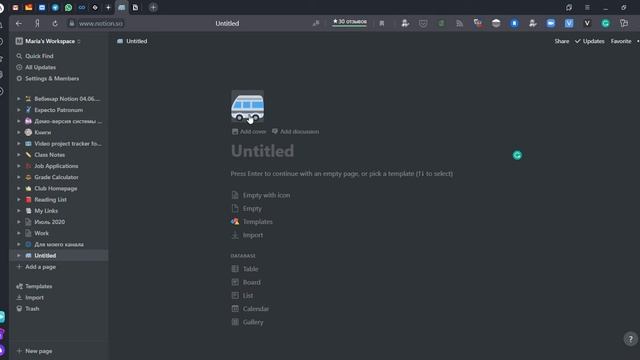Choose Empty with icon template option
The width and height of the screenshot is (640, 360).
[261, 195]
